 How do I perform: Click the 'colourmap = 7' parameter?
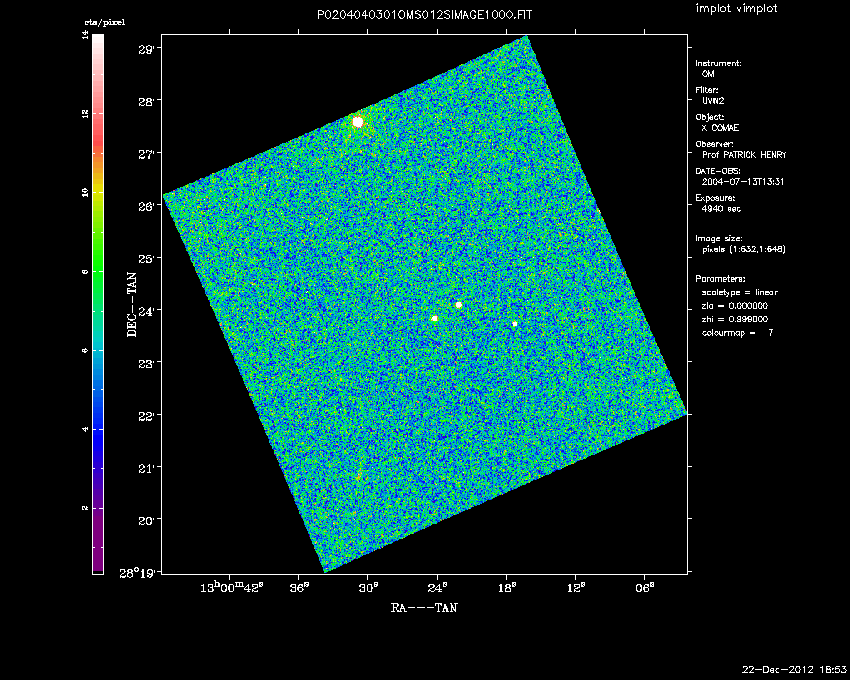point(737,331)
